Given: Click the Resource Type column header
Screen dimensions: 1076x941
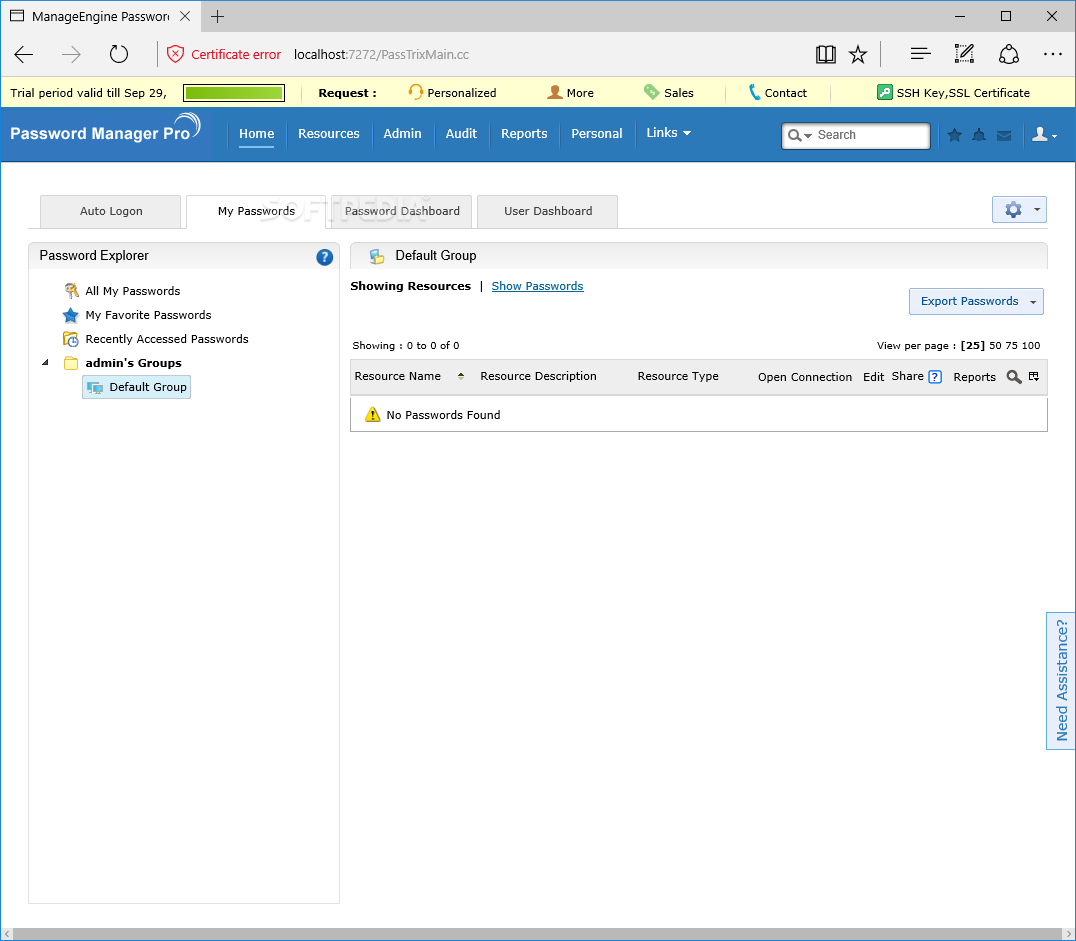Looking at the screenshot, I should 678,376.
